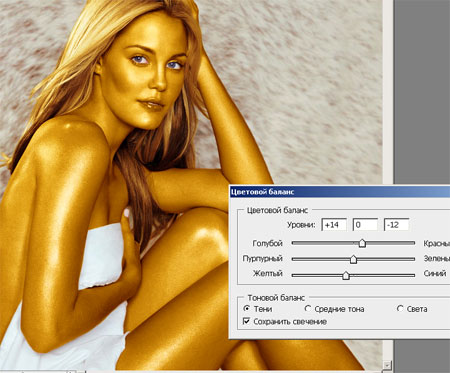Screen dimensions: 450x373
Task: Select the Света radio button
Action: tap(400, 309)
